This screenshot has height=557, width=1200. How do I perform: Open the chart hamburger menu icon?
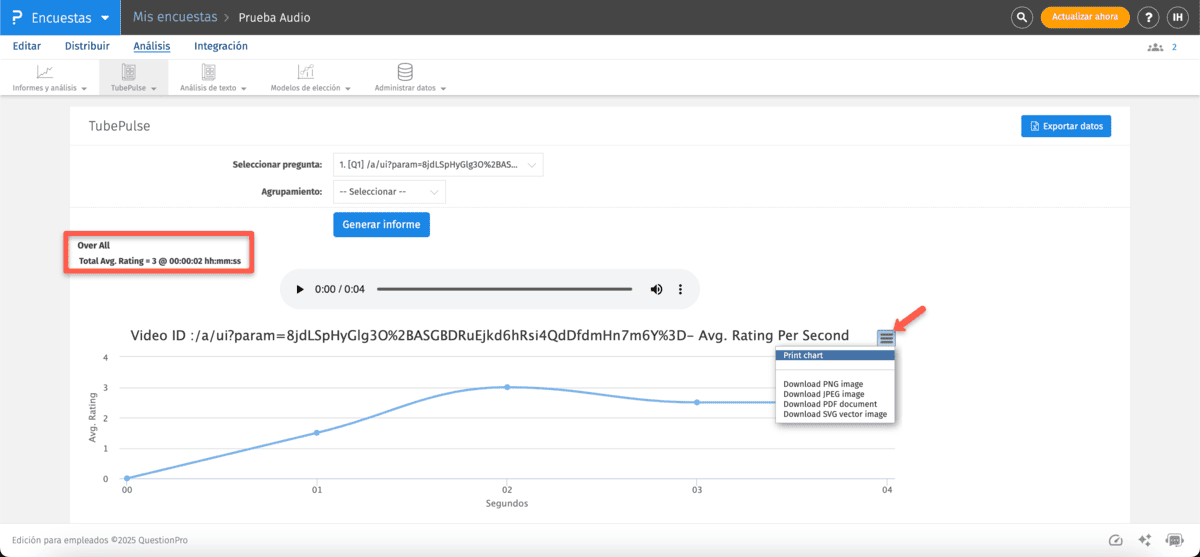[x=886, y=338]
